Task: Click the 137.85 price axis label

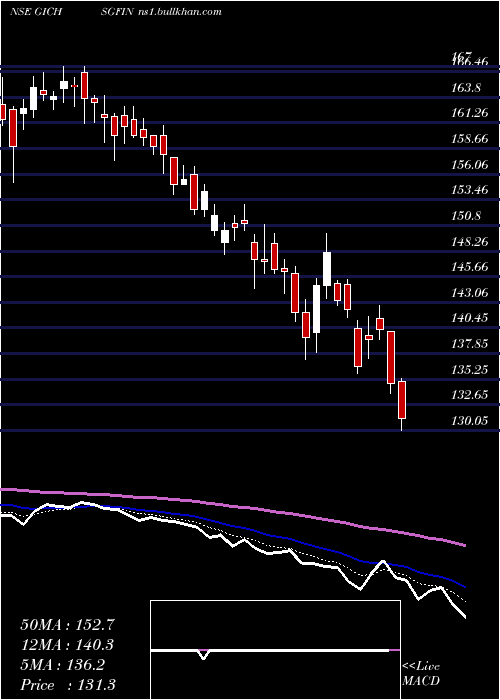Action: pos(470,344)
